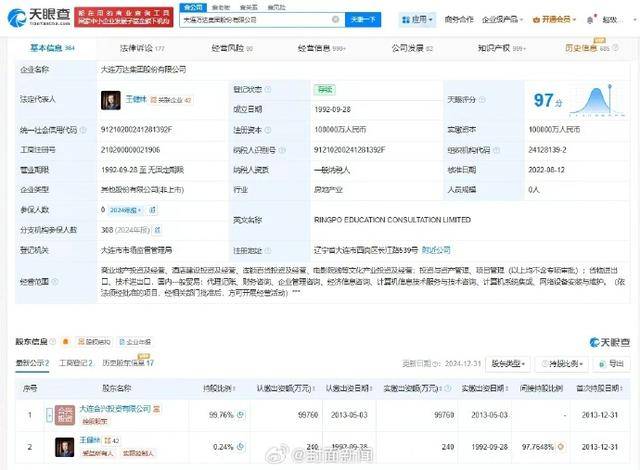Image resolution: width=640 pixels, height=470 pixels.
Task: Click 王健林's portrait photo in legal representative row
Action: point(110,100)
